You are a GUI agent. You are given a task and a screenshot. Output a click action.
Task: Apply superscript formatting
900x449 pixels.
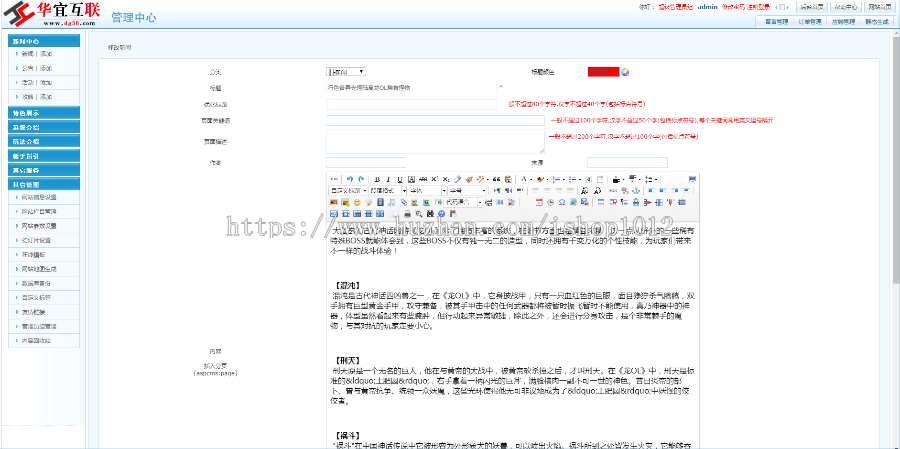click(435, 179)
